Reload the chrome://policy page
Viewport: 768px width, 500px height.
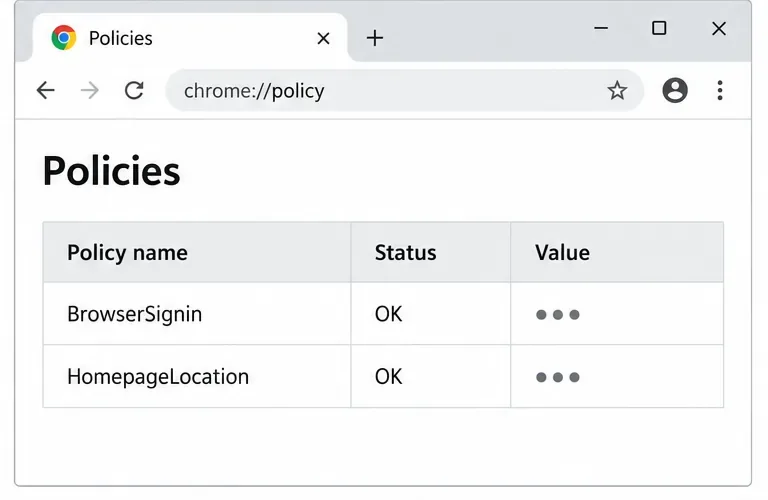coord(134,91)
